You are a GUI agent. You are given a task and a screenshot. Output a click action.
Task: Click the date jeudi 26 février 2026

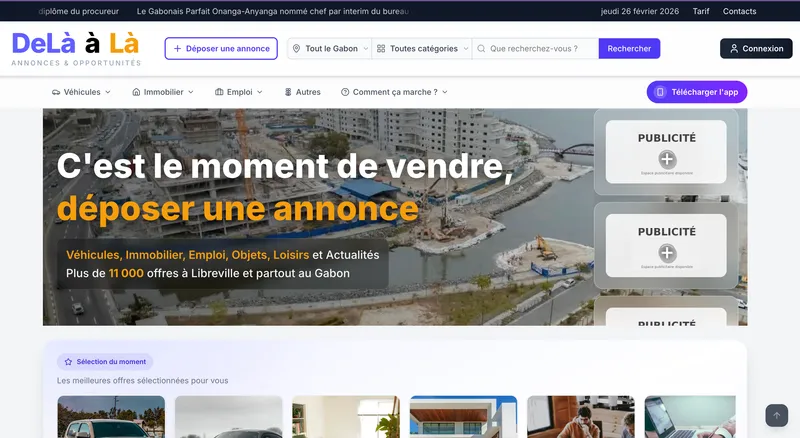(x=640, y=11)
